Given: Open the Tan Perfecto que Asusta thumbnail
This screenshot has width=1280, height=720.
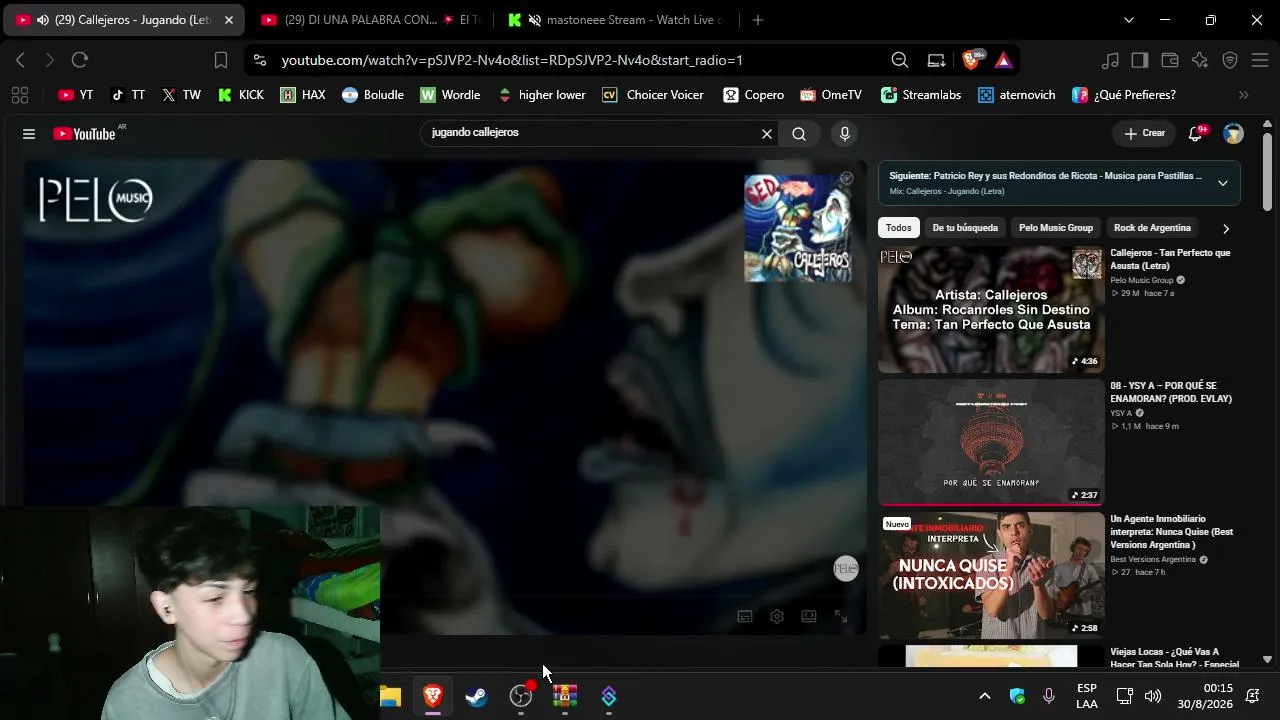Looking at the screenshot, I should (x=991, y=309).
